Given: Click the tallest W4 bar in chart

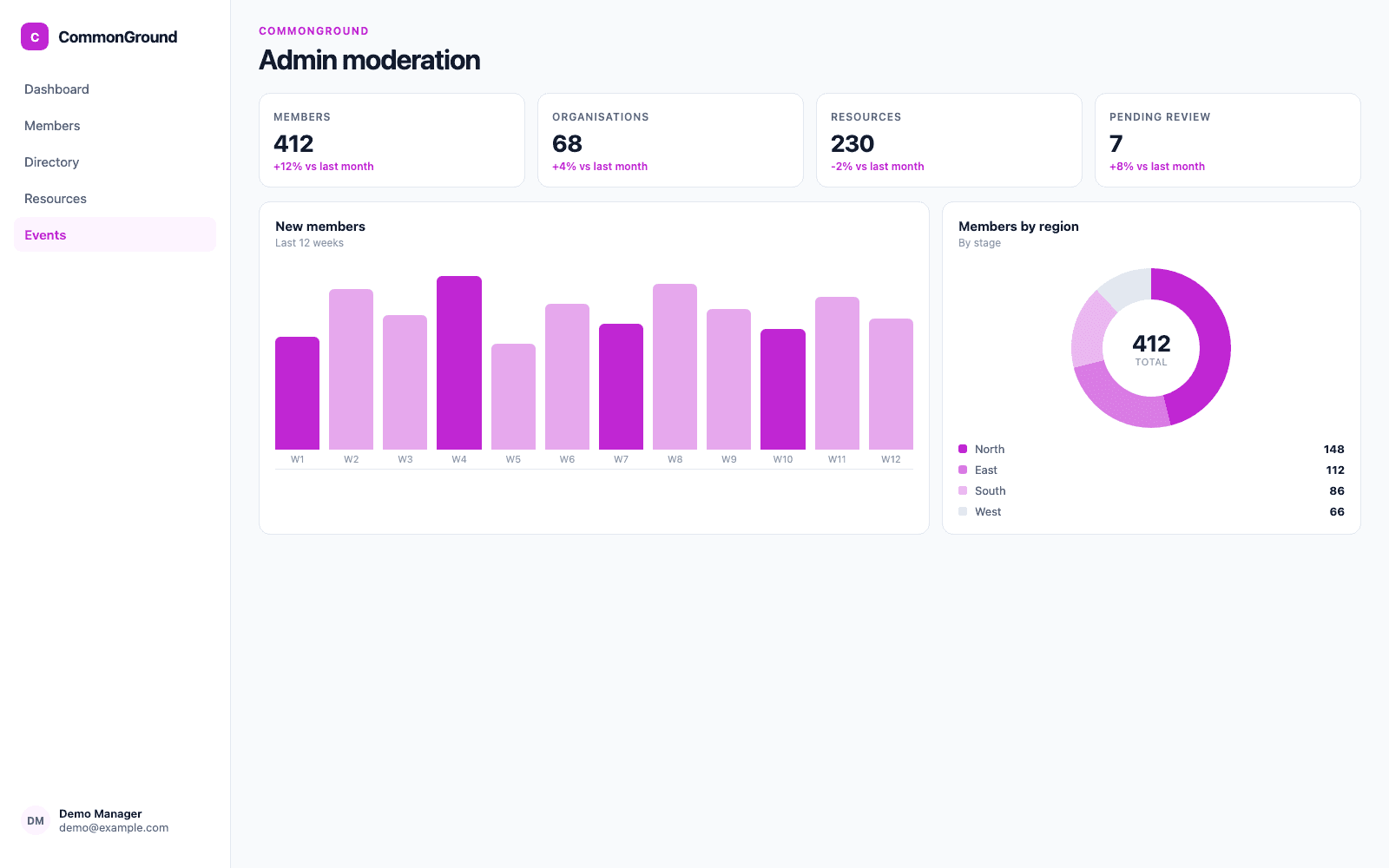Looking at the screenshot, I should [x=459, y=363].
